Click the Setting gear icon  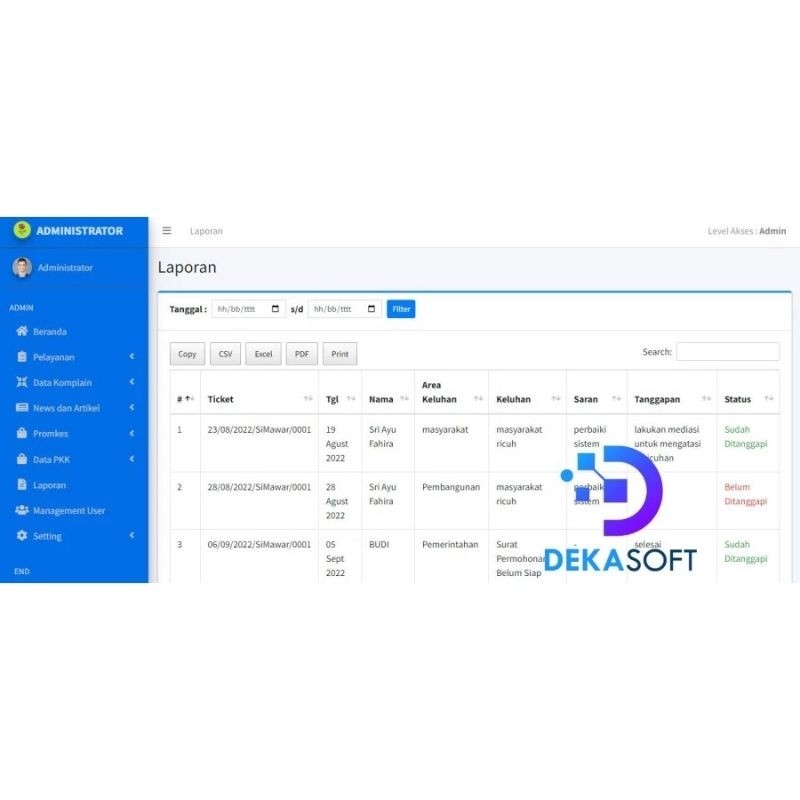point(22,535)
